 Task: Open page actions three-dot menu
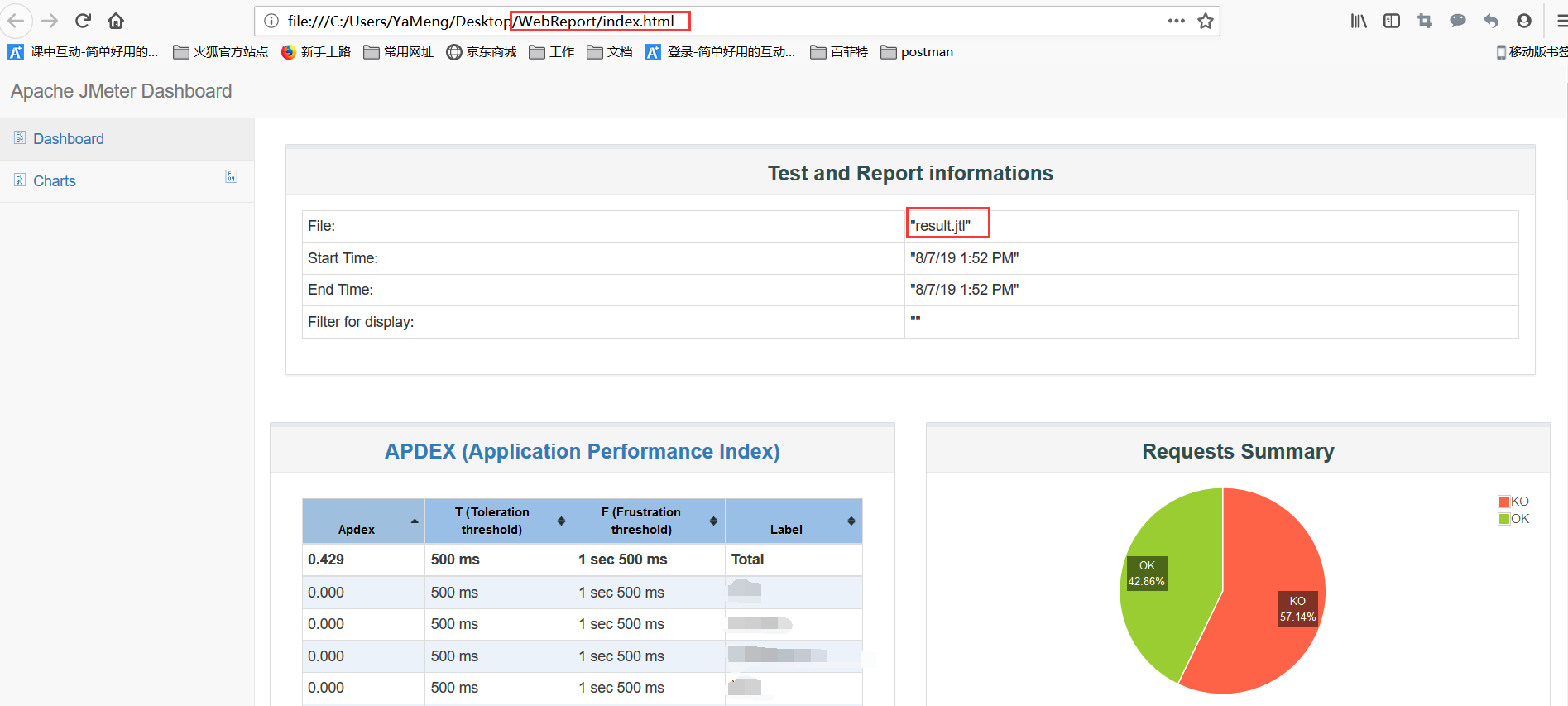point(1176,21)
